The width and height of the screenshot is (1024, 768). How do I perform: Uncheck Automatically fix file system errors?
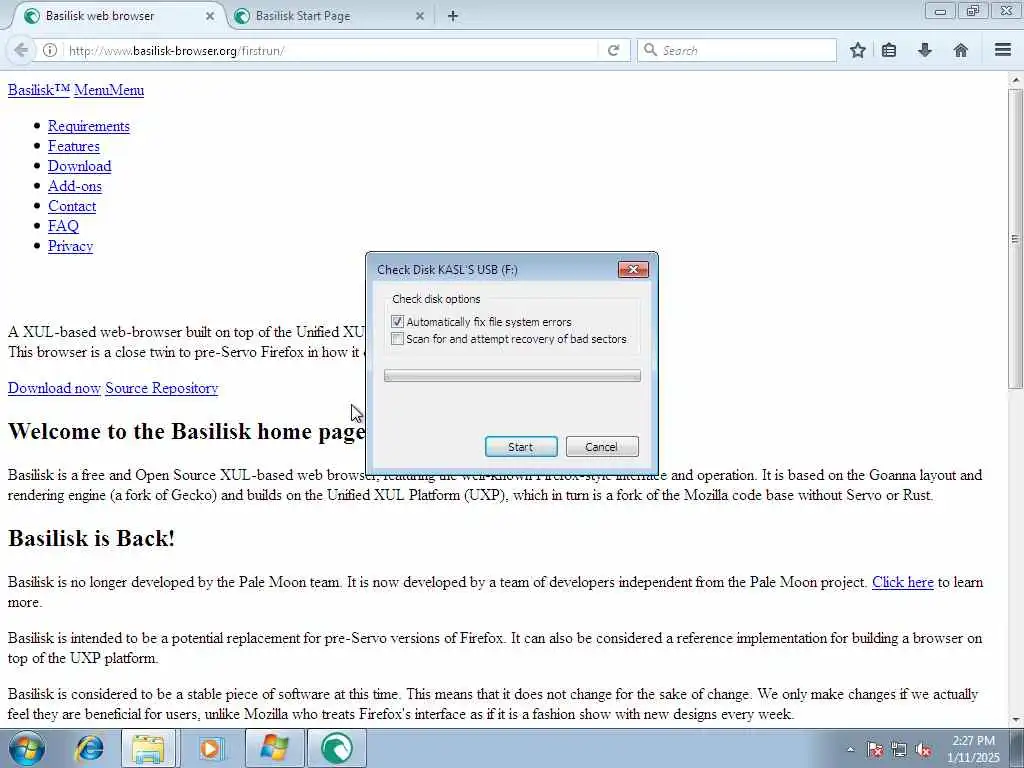[397, 321]
